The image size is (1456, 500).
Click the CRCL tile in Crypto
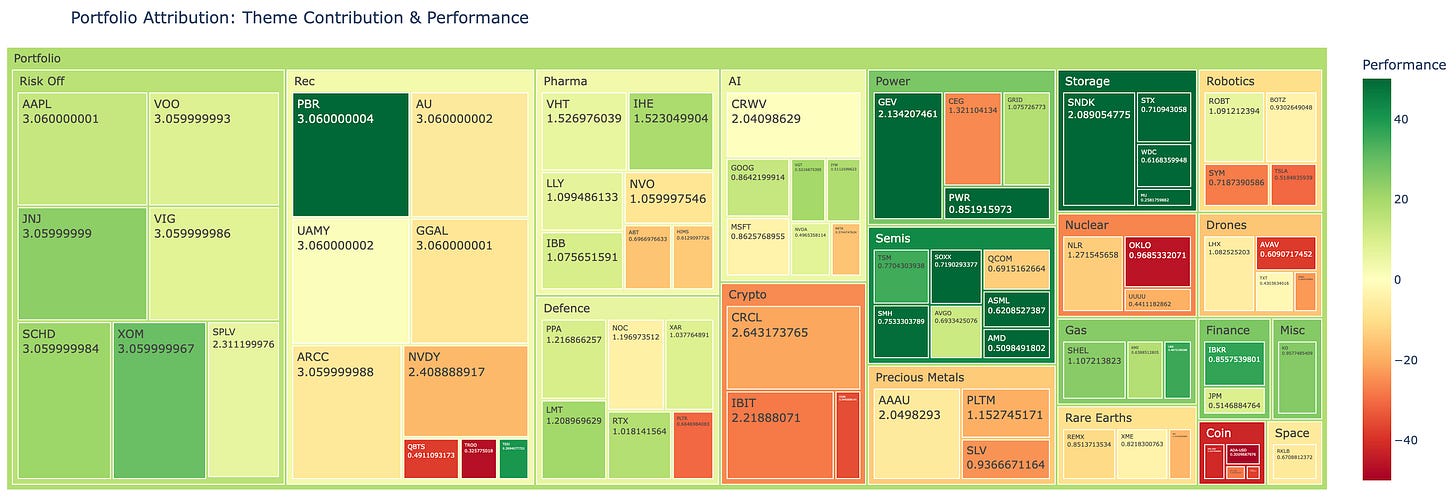point(794,347)
